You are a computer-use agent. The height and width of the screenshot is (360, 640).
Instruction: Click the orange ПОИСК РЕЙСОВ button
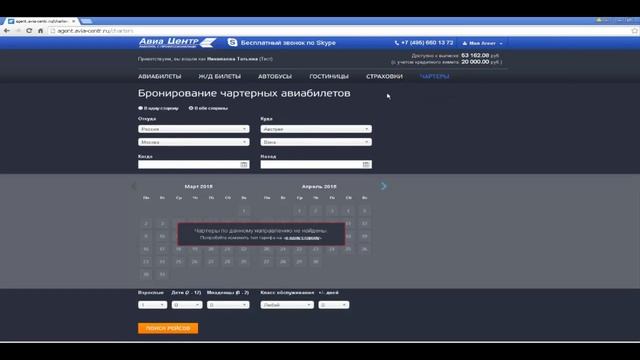168,328
